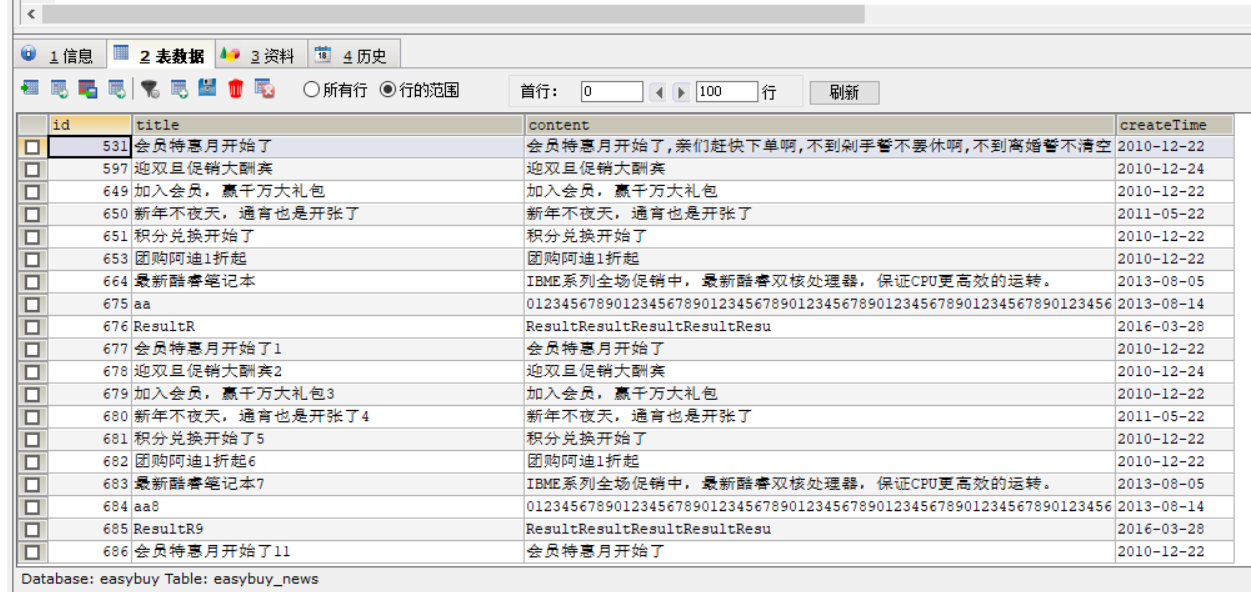Click title cell 最新酷睿笔记本7
1251x592 pixels.
coord(328,484)
